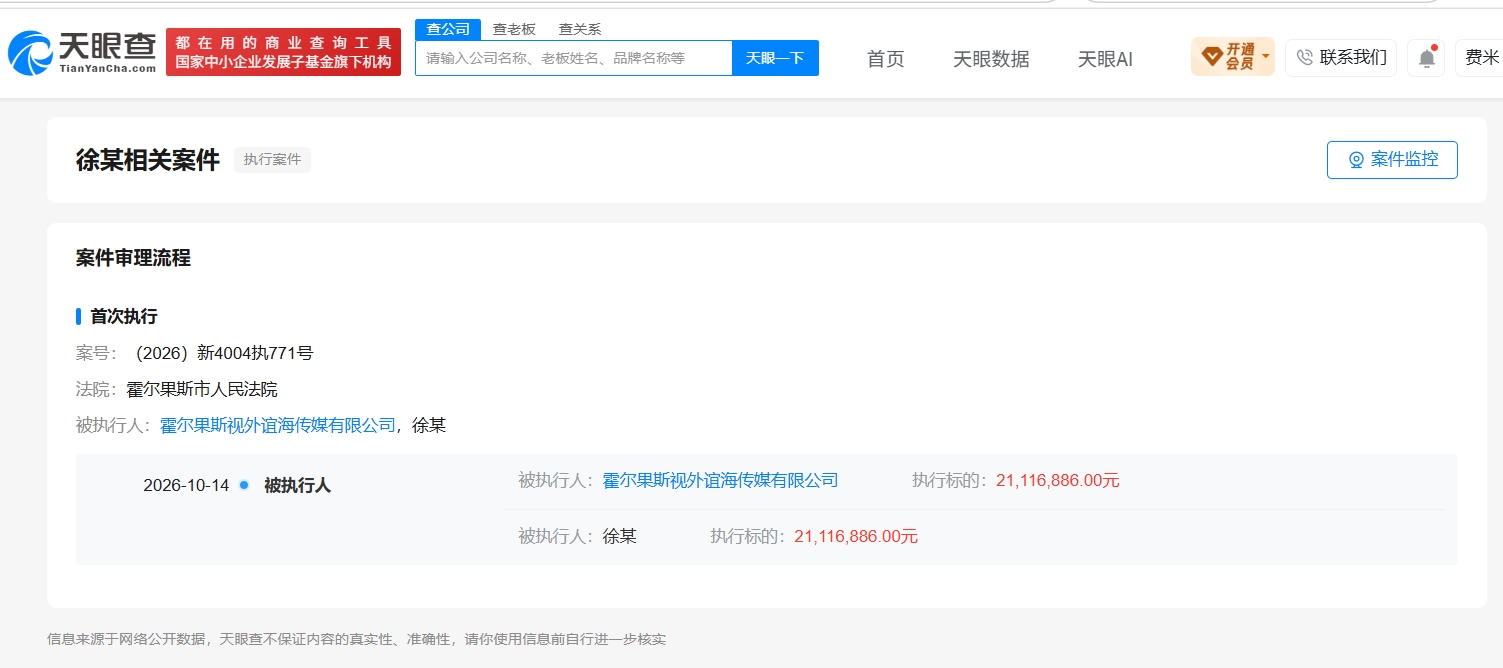Click the case number (2026)新4004执771号
1503x668 pixels.
[223, 353]
